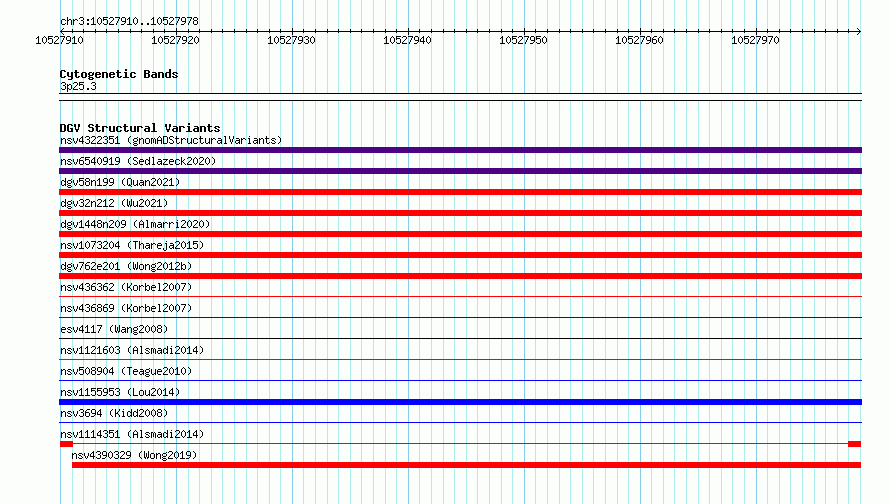The height and width of the screenshot is (504, 890).
Task: Open variant nsv4390329 (Wong2019)
Action: pos(134,455)
